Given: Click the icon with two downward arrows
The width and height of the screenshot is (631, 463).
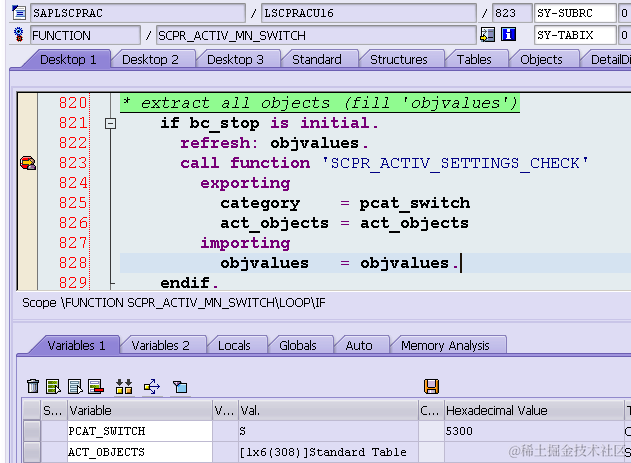Looking at the screenshot, I should tap(124, 386).
